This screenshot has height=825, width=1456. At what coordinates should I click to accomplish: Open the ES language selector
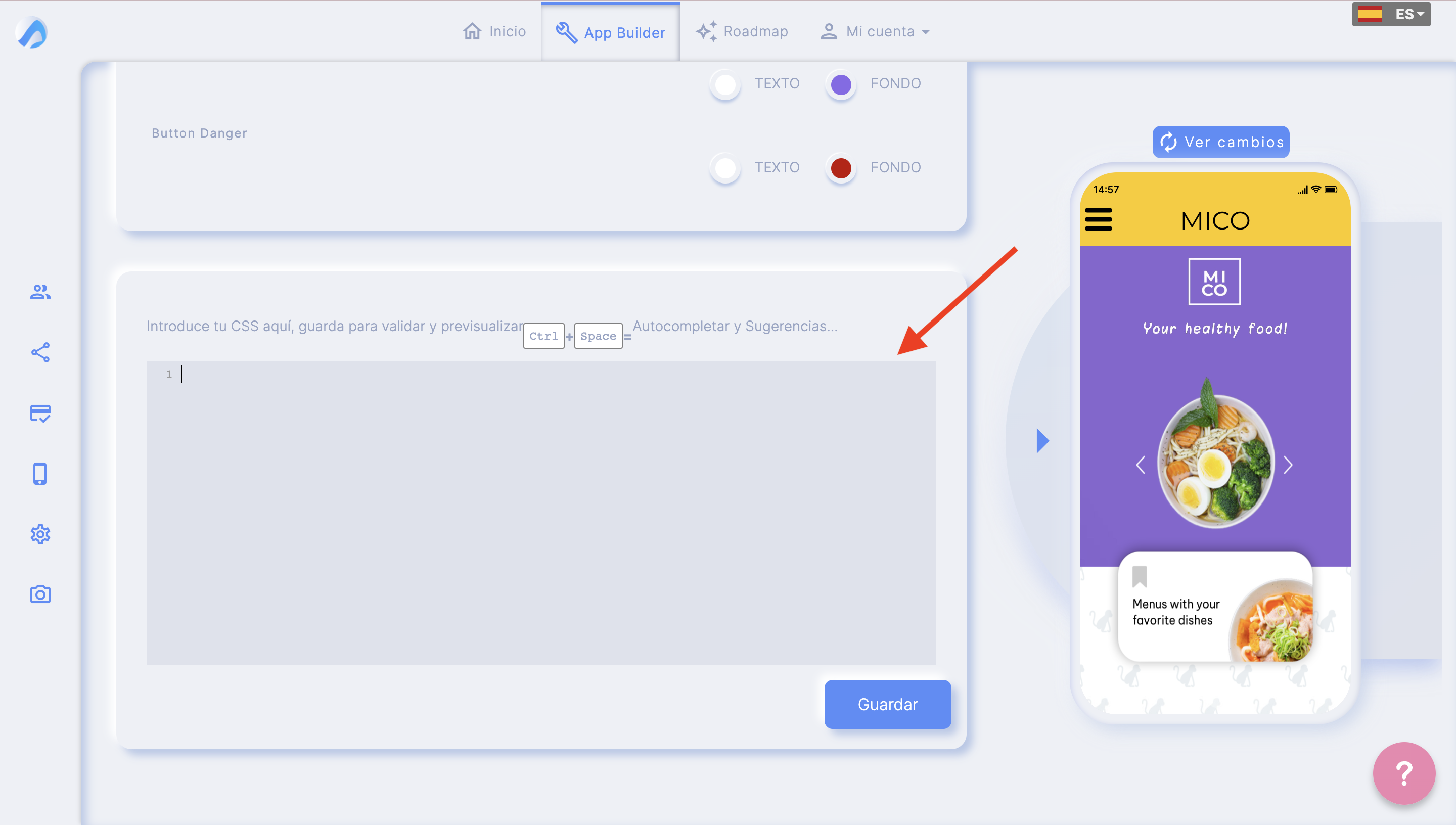[x=1391, y=14]
